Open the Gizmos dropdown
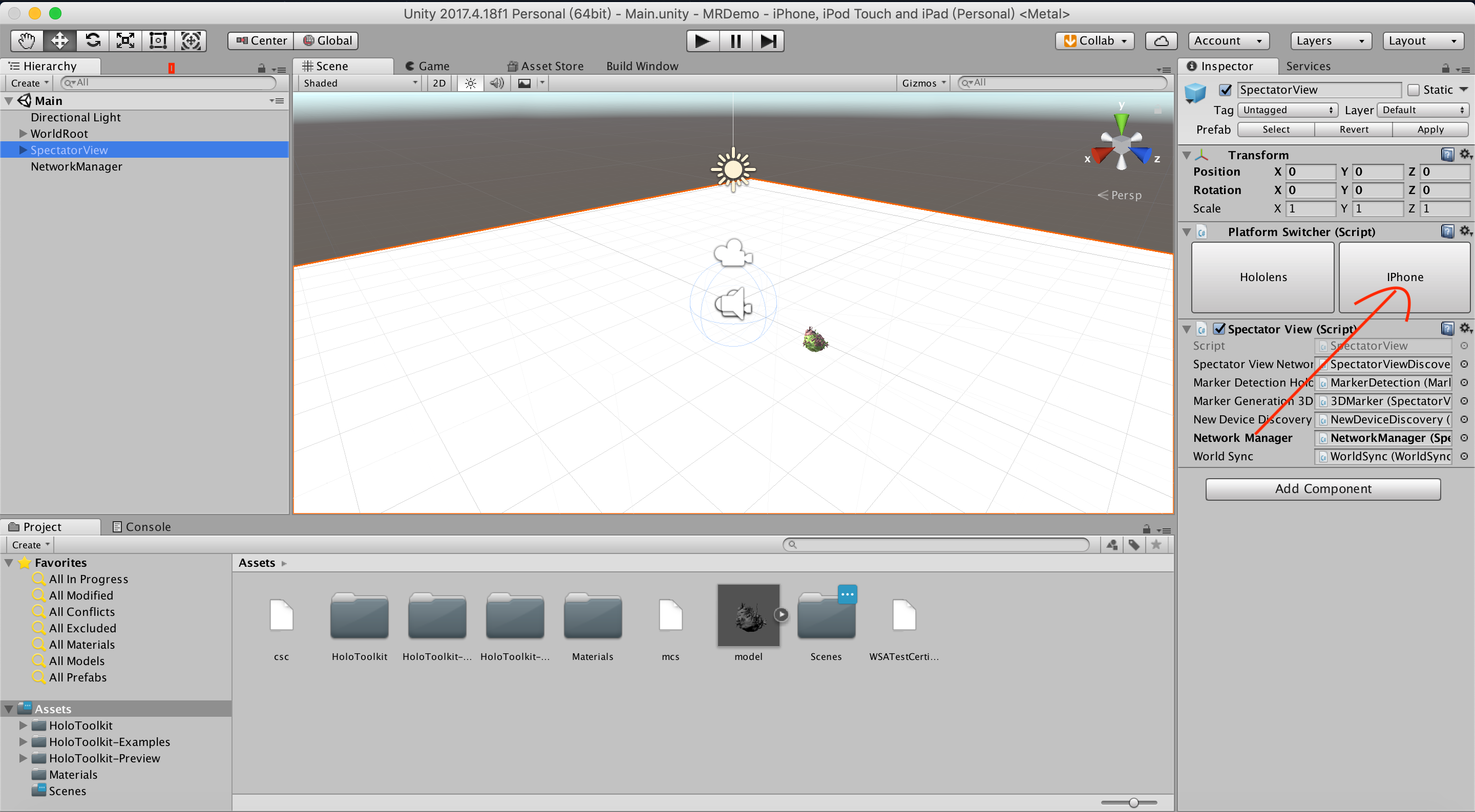The height and width of the screenshot is (812, 1475). click(923, 83)
